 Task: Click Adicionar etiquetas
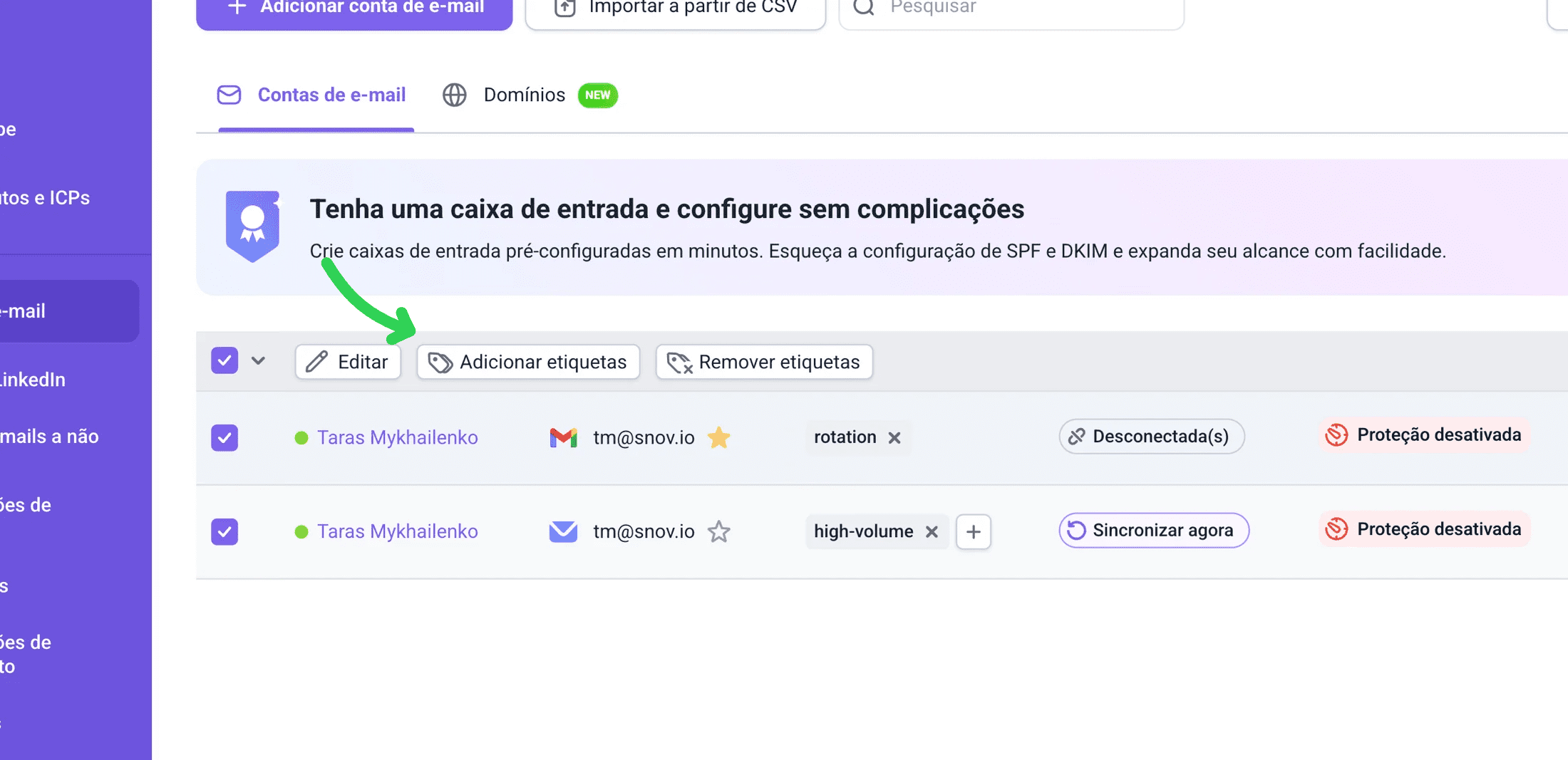[528, 362]
